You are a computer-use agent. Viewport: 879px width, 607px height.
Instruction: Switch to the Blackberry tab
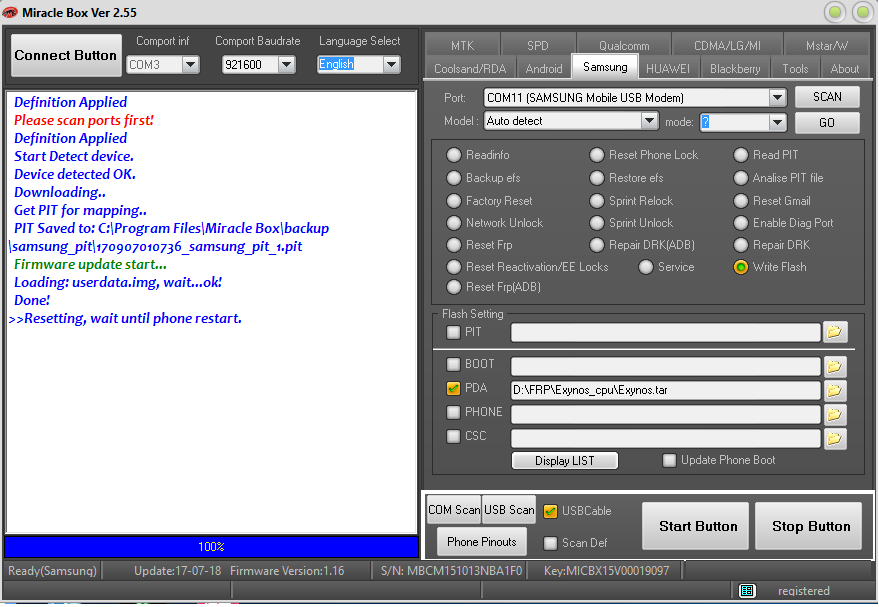(735, 68)
